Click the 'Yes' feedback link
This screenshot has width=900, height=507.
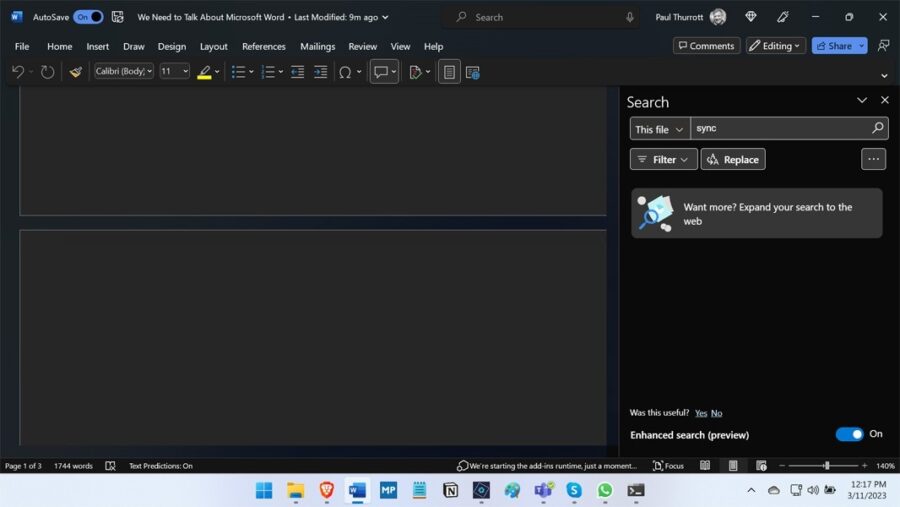point(701,413)
